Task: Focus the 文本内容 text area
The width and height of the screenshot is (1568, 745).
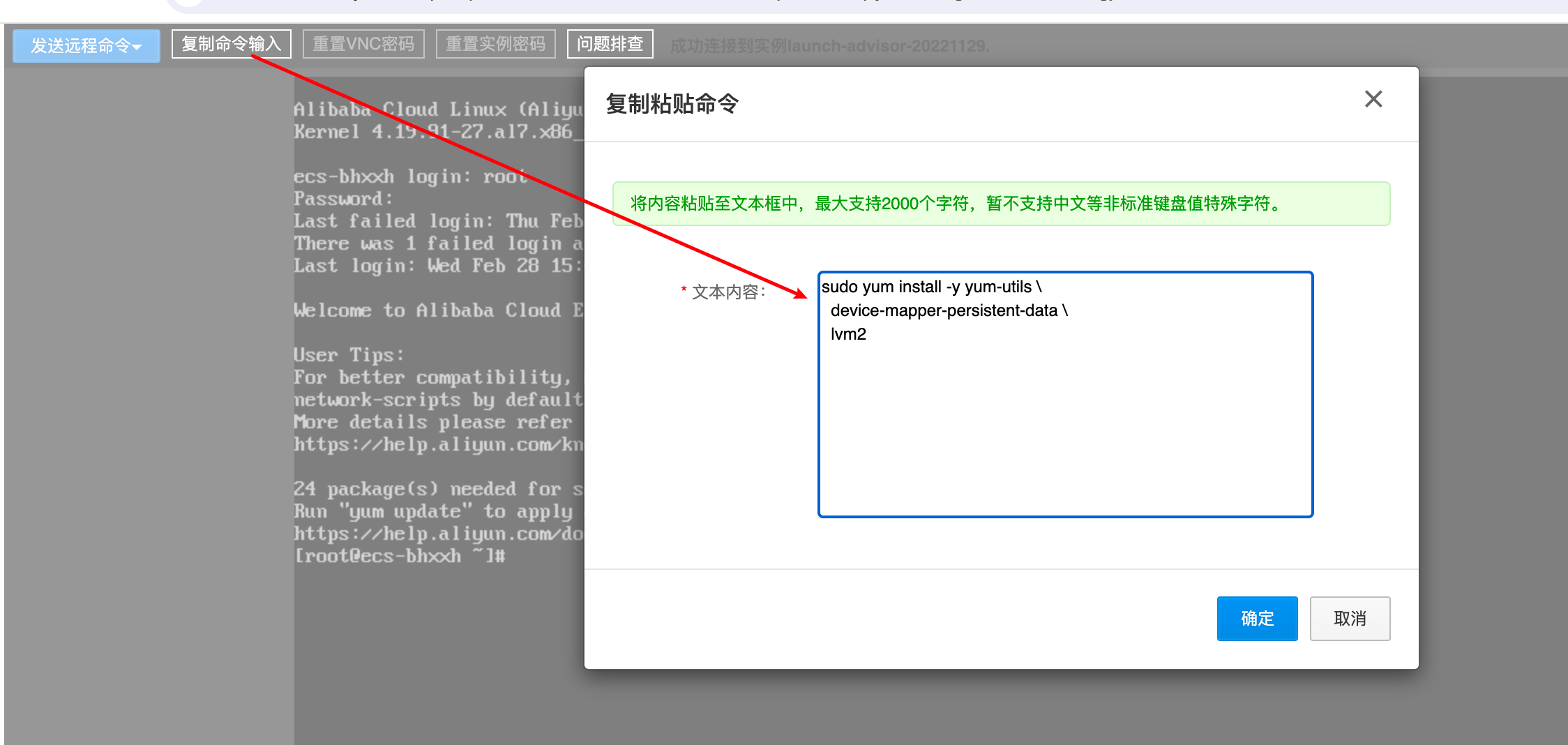Action: point(1065,394)
